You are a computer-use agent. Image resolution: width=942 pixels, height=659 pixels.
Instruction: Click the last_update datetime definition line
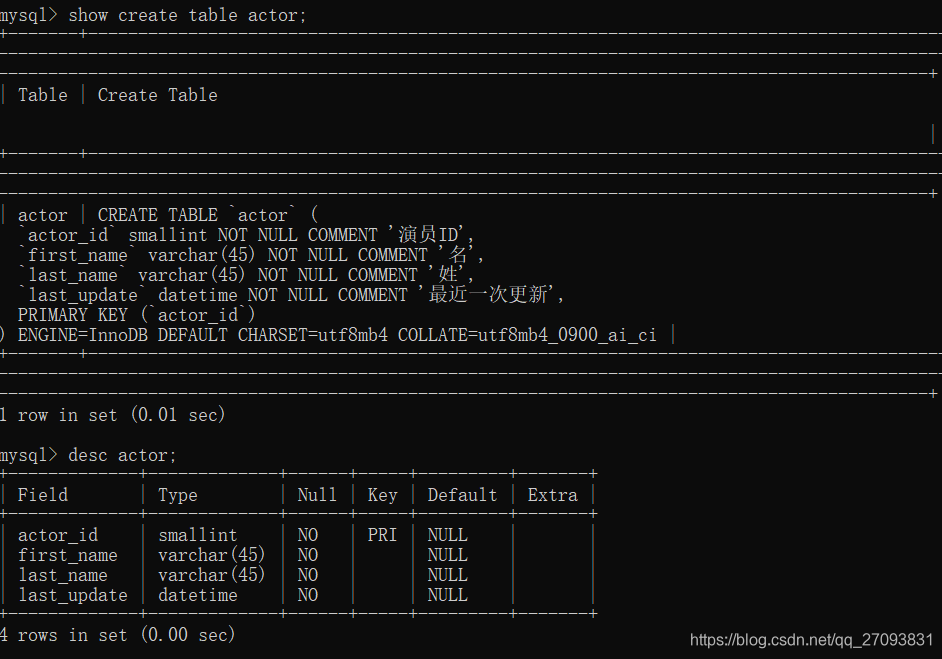click(x=291, y=294)
